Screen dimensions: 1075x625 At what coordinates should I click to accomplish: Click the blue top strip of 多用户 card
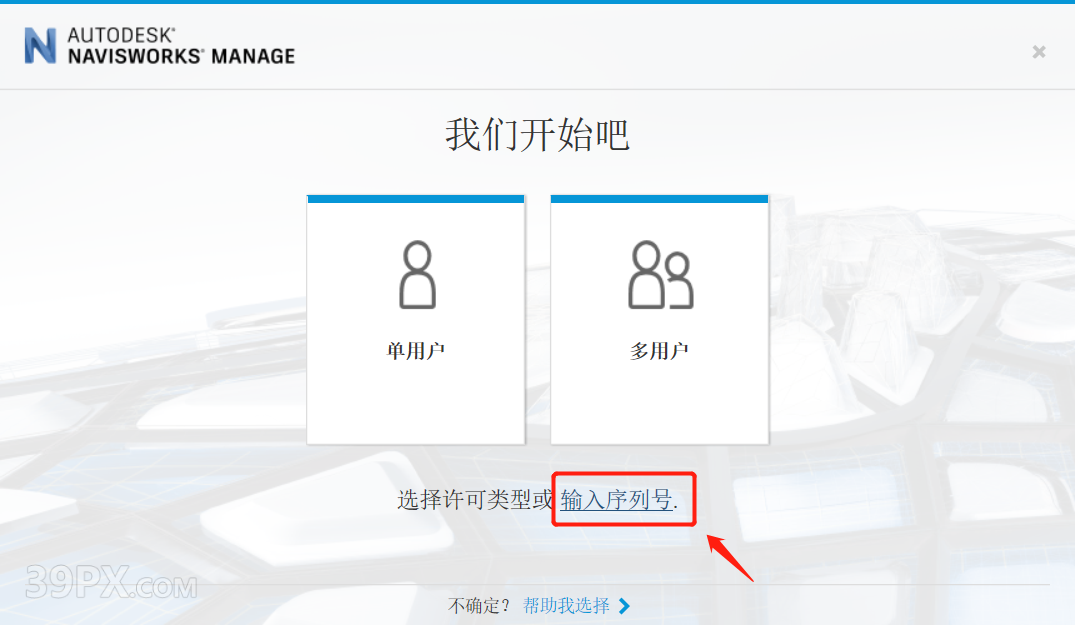point(660,199)
